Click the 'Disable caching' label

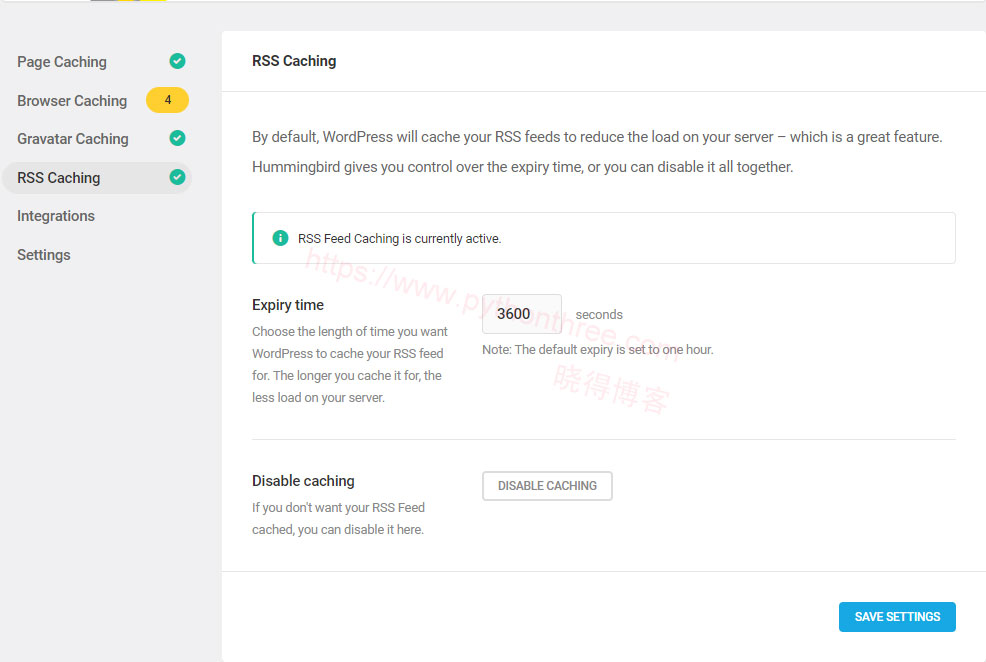click(x=303, y=481)
